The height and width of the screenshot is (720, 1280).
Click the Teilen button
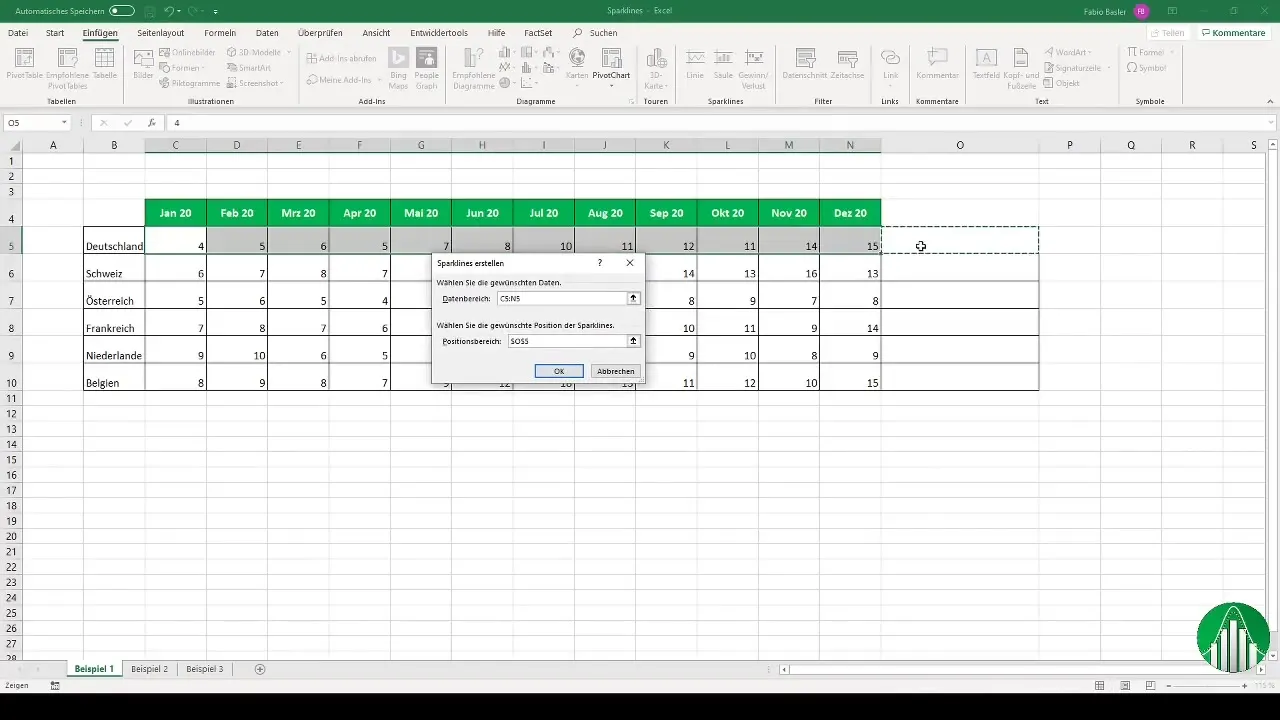click(x=1168, y=32)
